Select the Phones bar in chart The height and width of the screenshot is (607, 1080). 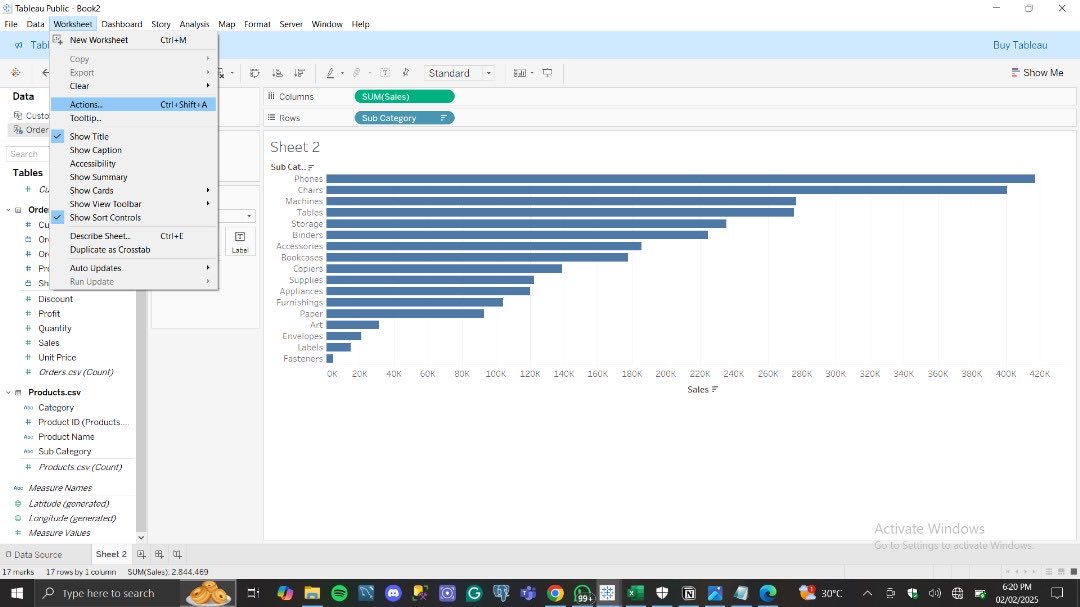point(681,178)
